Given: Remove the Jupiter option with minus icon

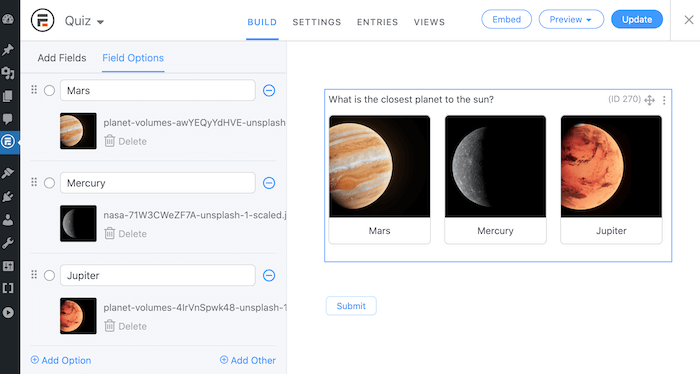Looking at the screenshot, I should pyautogui.click(x=269, y=275).
